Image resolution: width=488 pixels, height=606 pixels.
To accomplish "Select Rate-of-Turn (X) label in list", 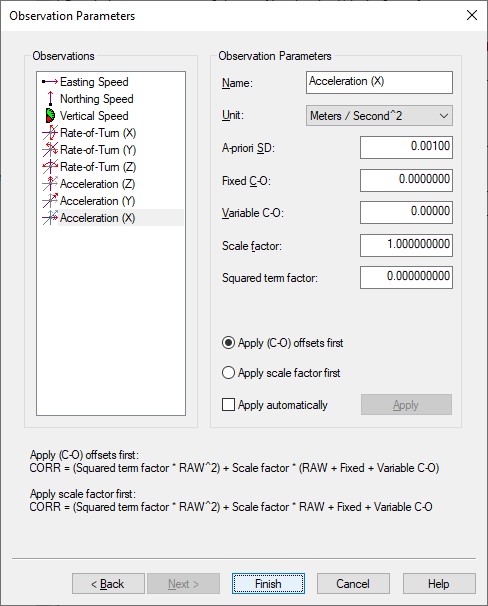I will 98,133.
